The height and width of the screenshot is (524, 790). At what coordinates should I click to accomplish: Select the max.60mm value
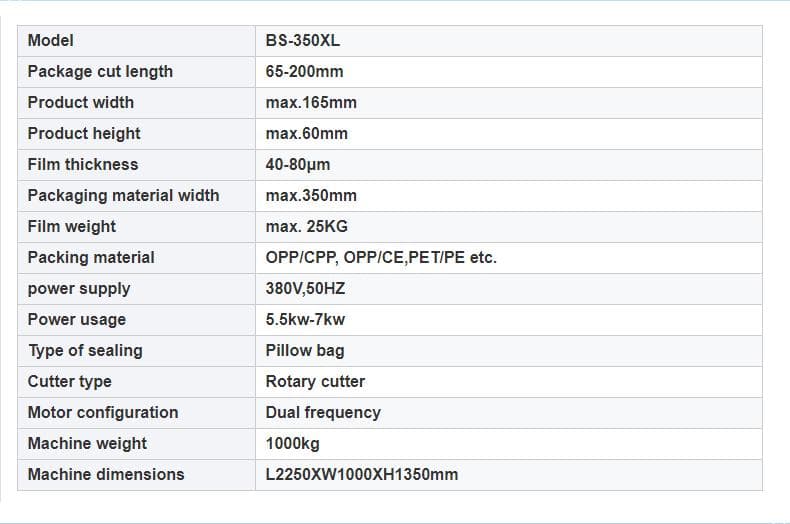pyautogui.click(x=307, y=134)
